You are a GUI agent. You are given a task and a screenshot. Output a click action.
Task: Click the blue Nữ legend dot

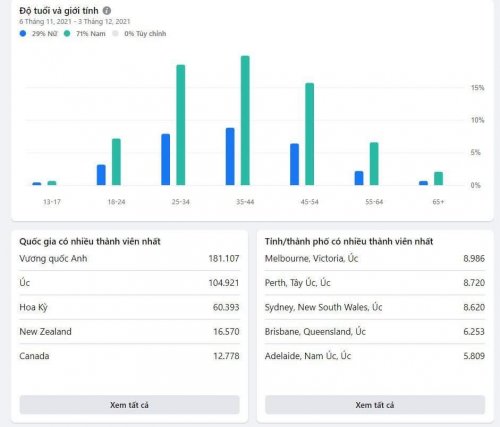pos(23,33)
